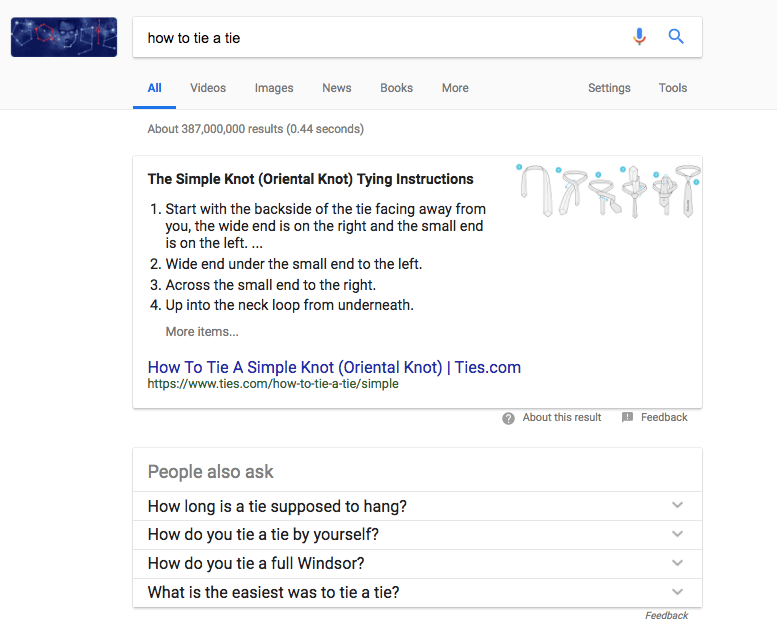Click the question mark About this result icon
The image size is (777, 638).
(x=509, y=418)
